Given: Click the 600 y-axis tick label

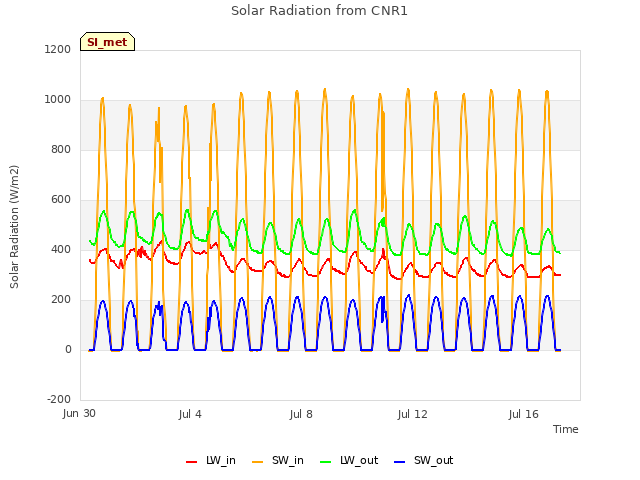Looking at the screenshot, I should 61,200.
